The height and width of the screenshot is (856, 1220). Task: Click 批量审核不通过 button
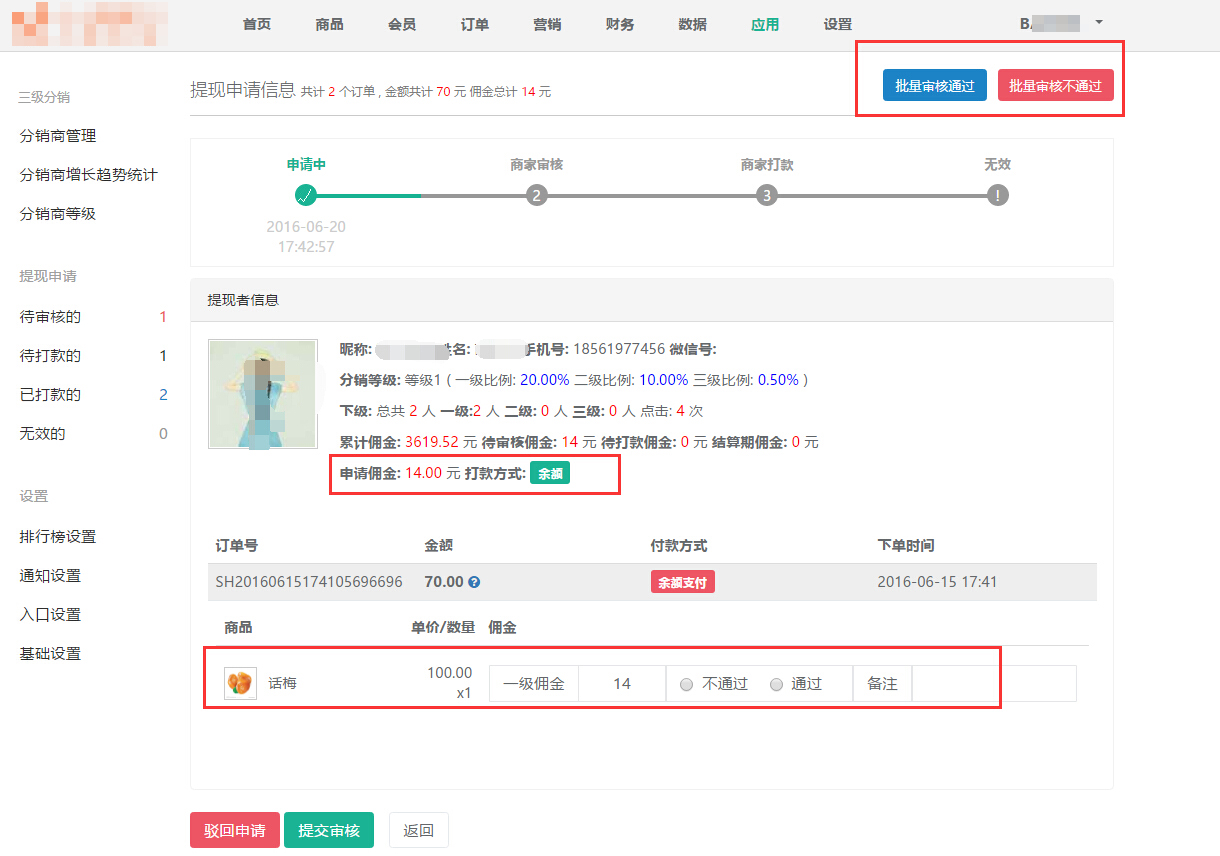1055,86
